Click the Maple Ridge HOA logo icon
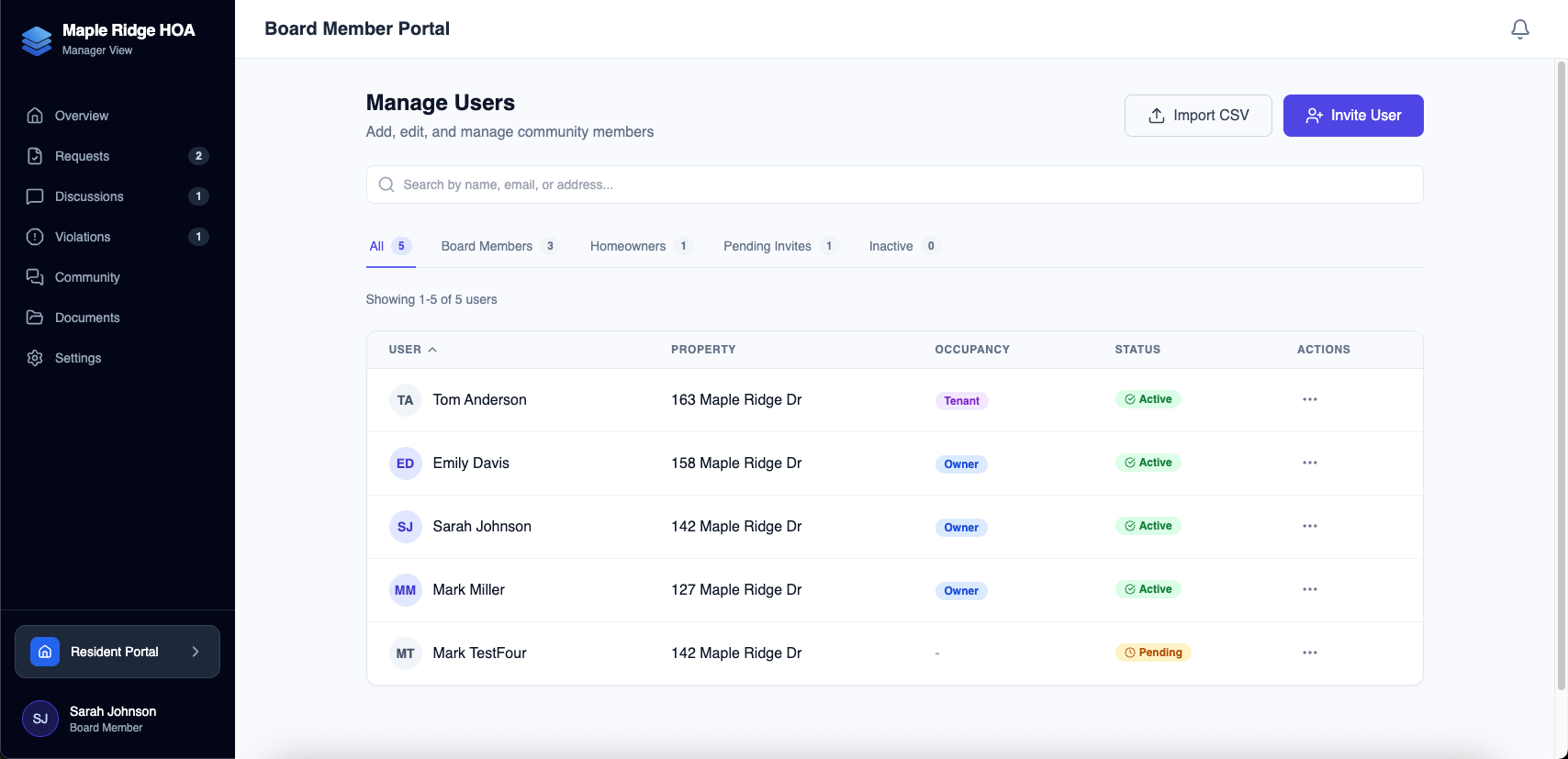 tap(37, 39)
